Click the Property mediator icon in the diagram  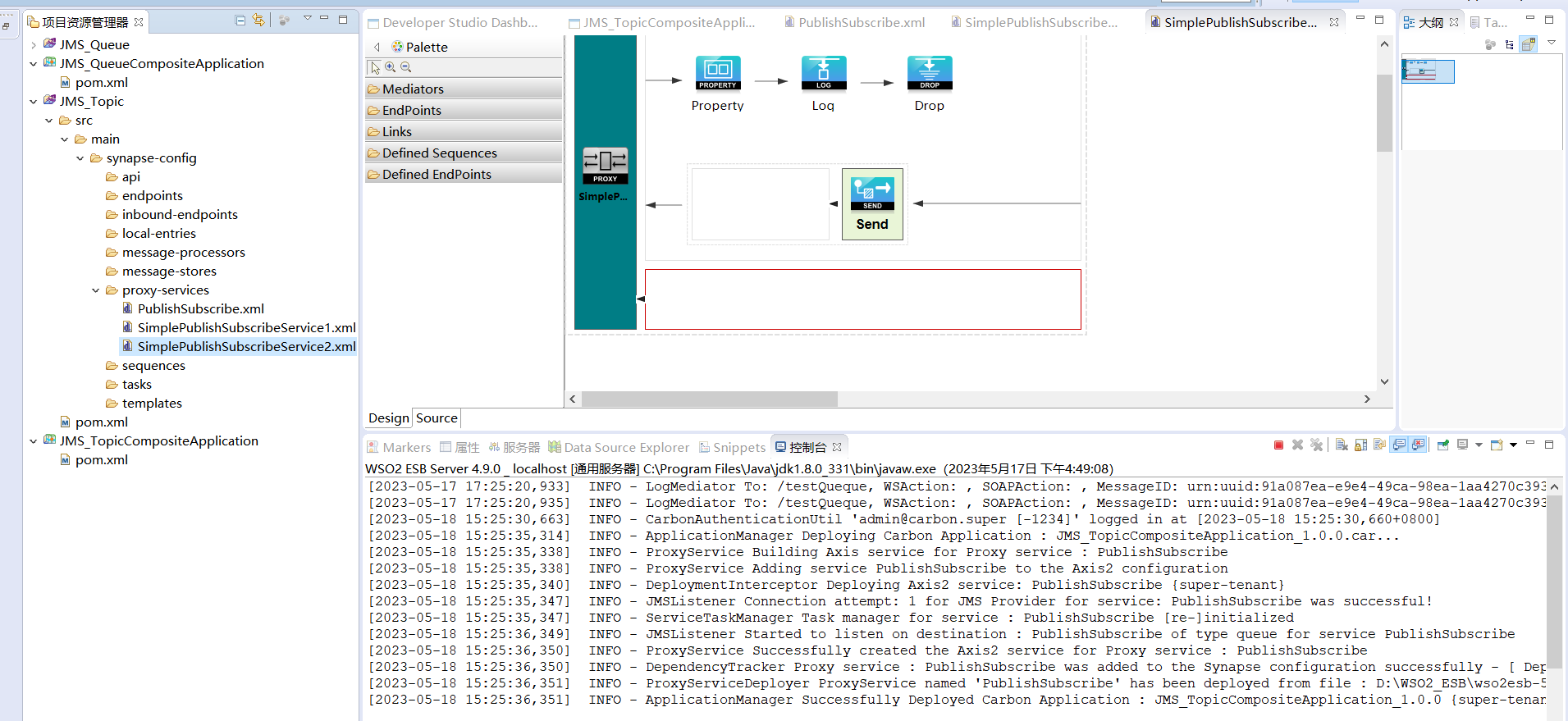point(718,73)
